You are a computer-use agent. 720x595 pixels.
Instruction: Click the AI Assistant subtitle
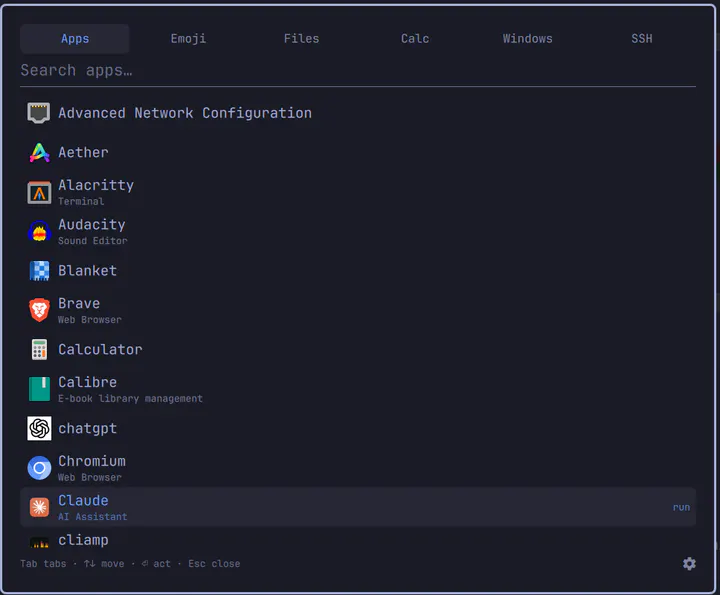pyautogui.click(x=93, y=517)
